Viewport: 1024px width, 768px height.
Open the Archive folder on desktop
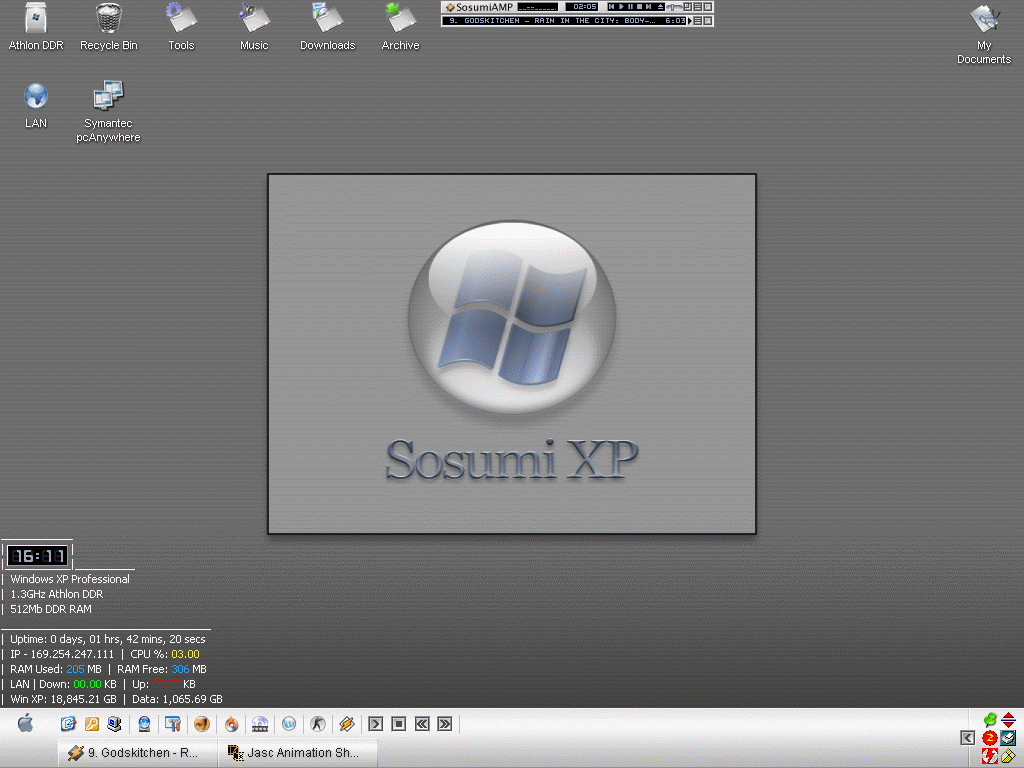coord(400,18)
